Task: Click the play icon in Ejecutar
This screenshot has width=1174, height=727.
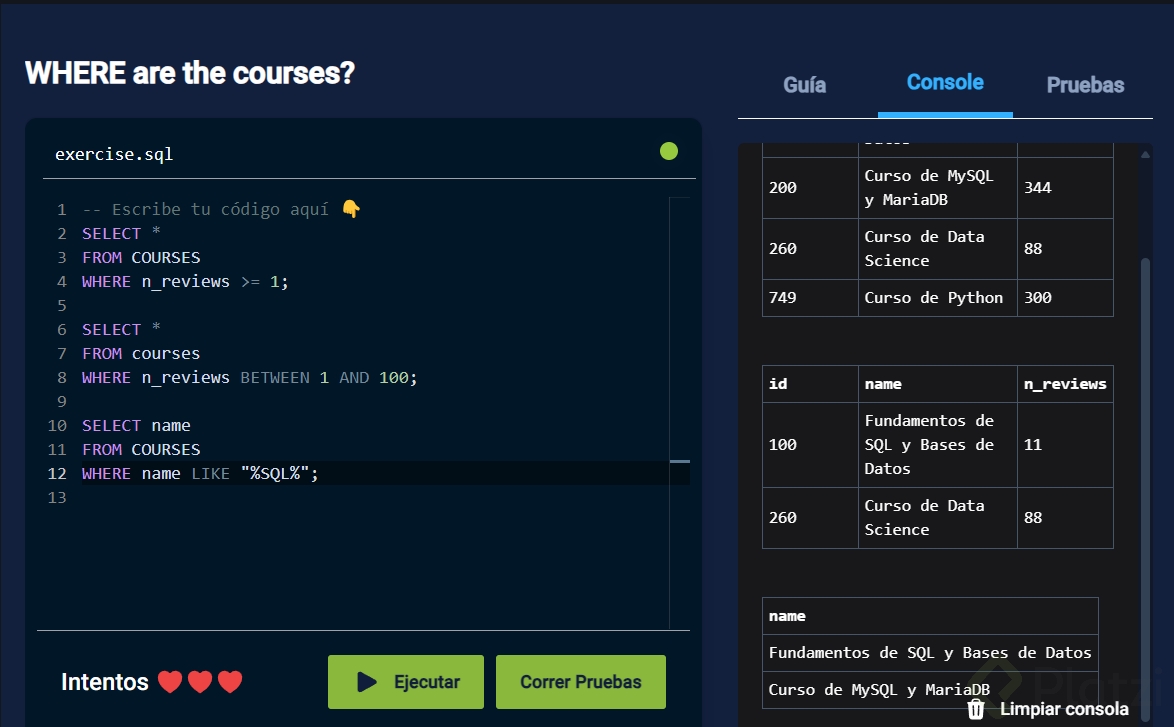Action: point(366,681)
